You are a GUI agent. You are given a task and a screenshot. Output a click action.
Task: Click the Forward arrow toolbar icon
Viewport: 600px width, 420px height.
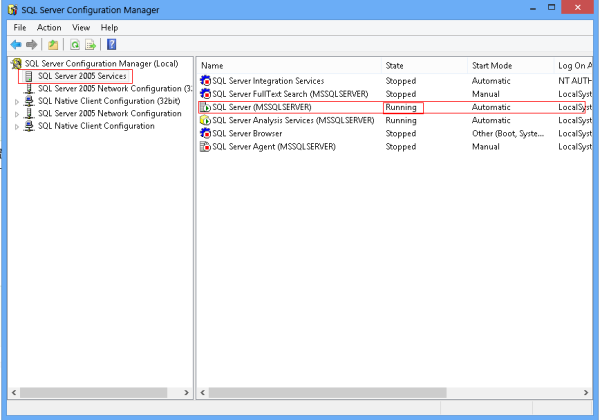pyautogui.click(x=31, y=45)
